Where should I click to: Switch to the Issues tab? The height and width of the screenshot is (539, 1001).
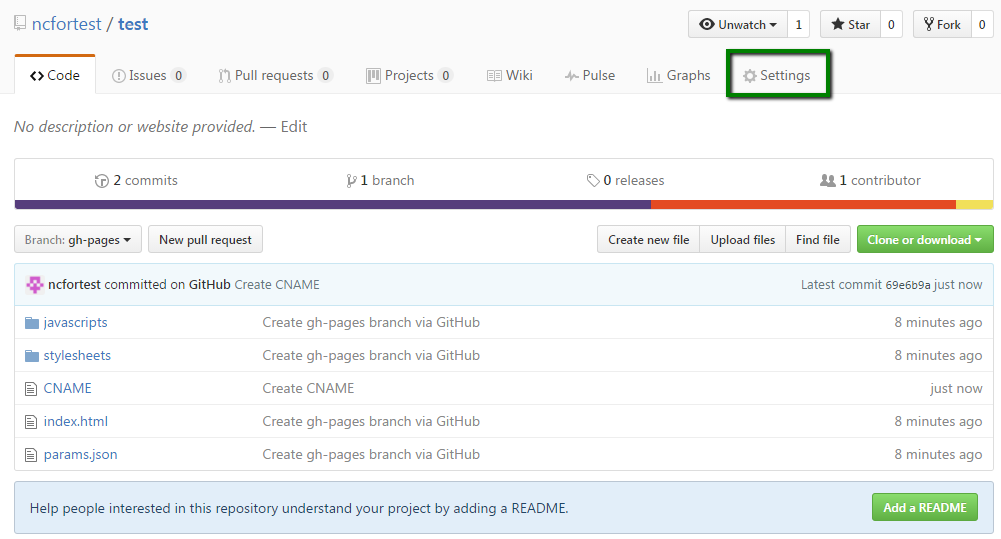coord(149,75)
